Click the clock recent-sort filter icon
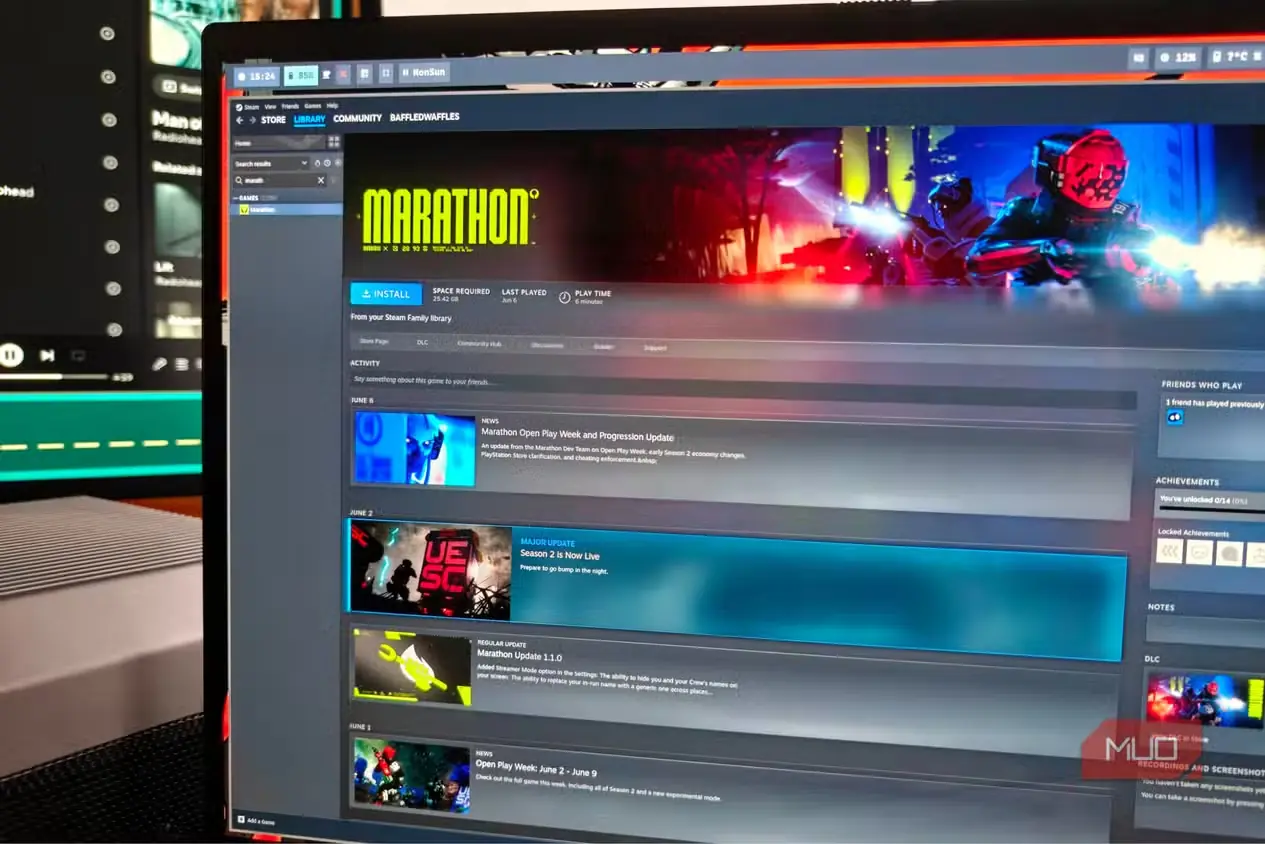 (327, 162)
